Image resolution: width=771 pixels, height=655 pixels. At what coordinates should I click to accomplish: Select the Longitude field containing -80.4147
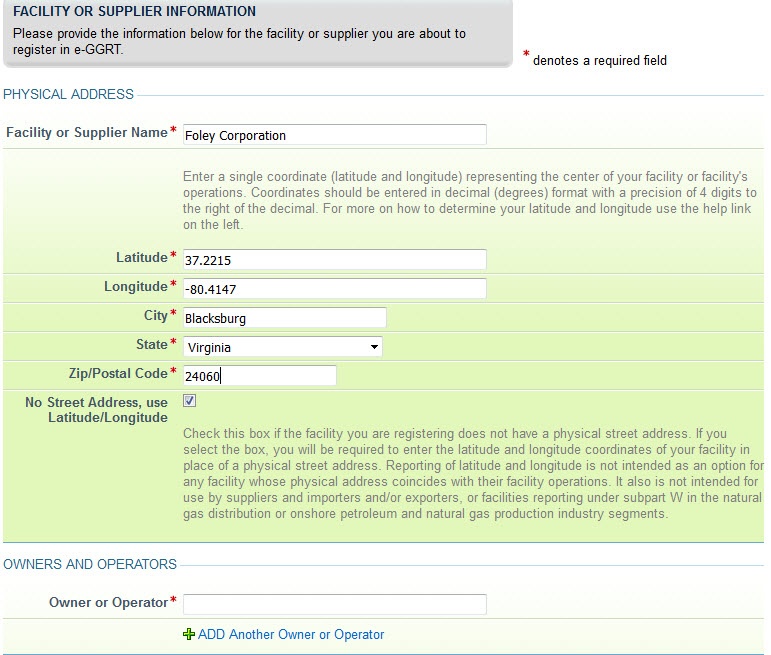point(335,289)
